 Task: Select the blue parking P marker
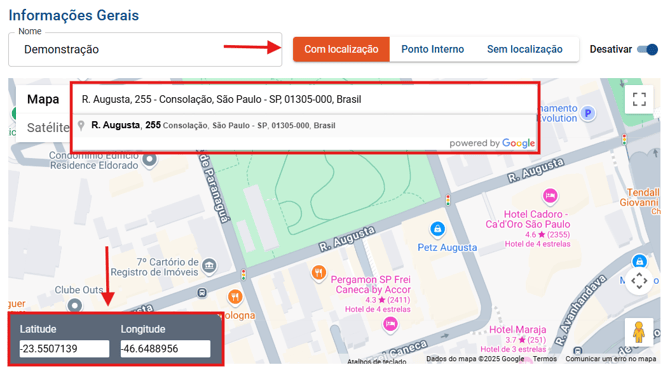pyautogui.click(x=588, y=113)
